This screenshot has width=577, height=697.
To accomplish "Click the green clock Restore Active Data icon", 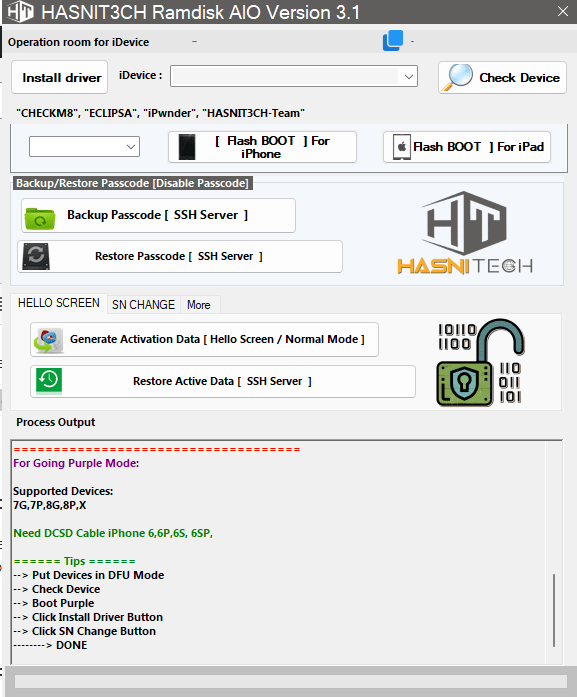I will tap(49, 381).
